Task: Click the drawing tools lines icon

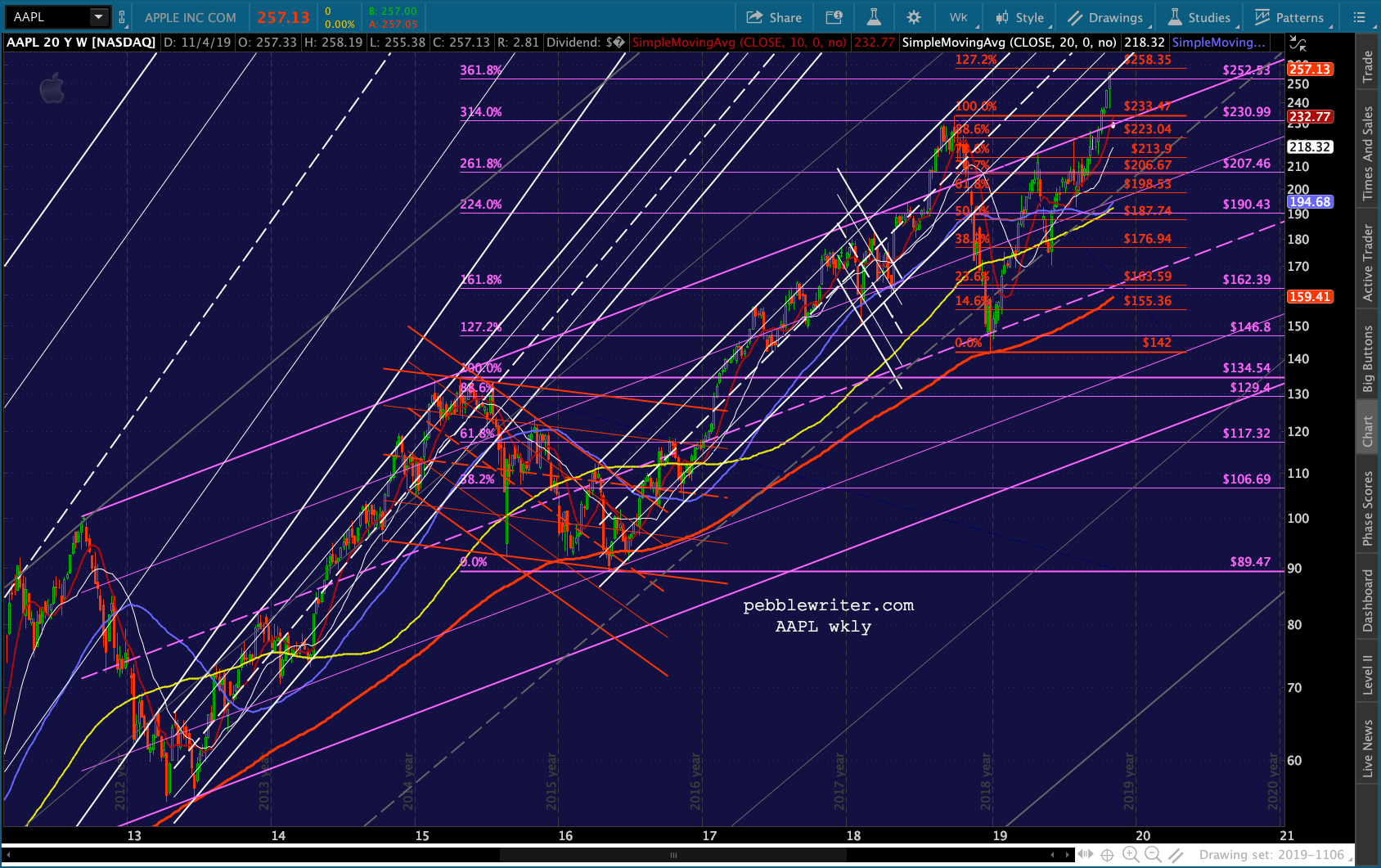Action: pyautogui.click(x=1176, y=855)
